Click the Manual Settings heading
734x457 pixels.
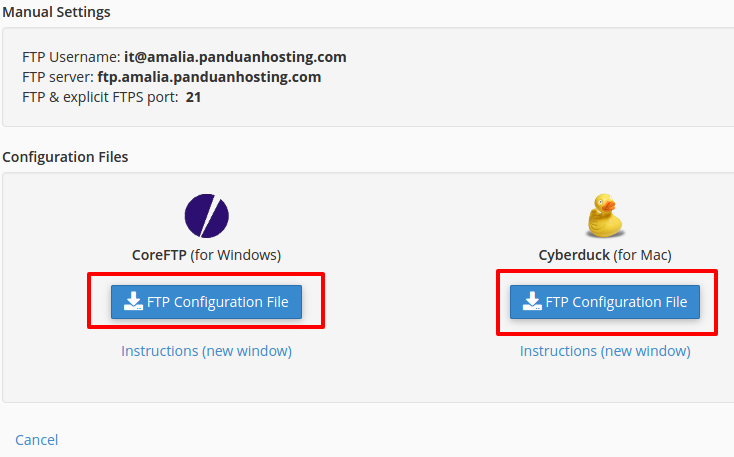pyautogui.click(x=56, y=12)
